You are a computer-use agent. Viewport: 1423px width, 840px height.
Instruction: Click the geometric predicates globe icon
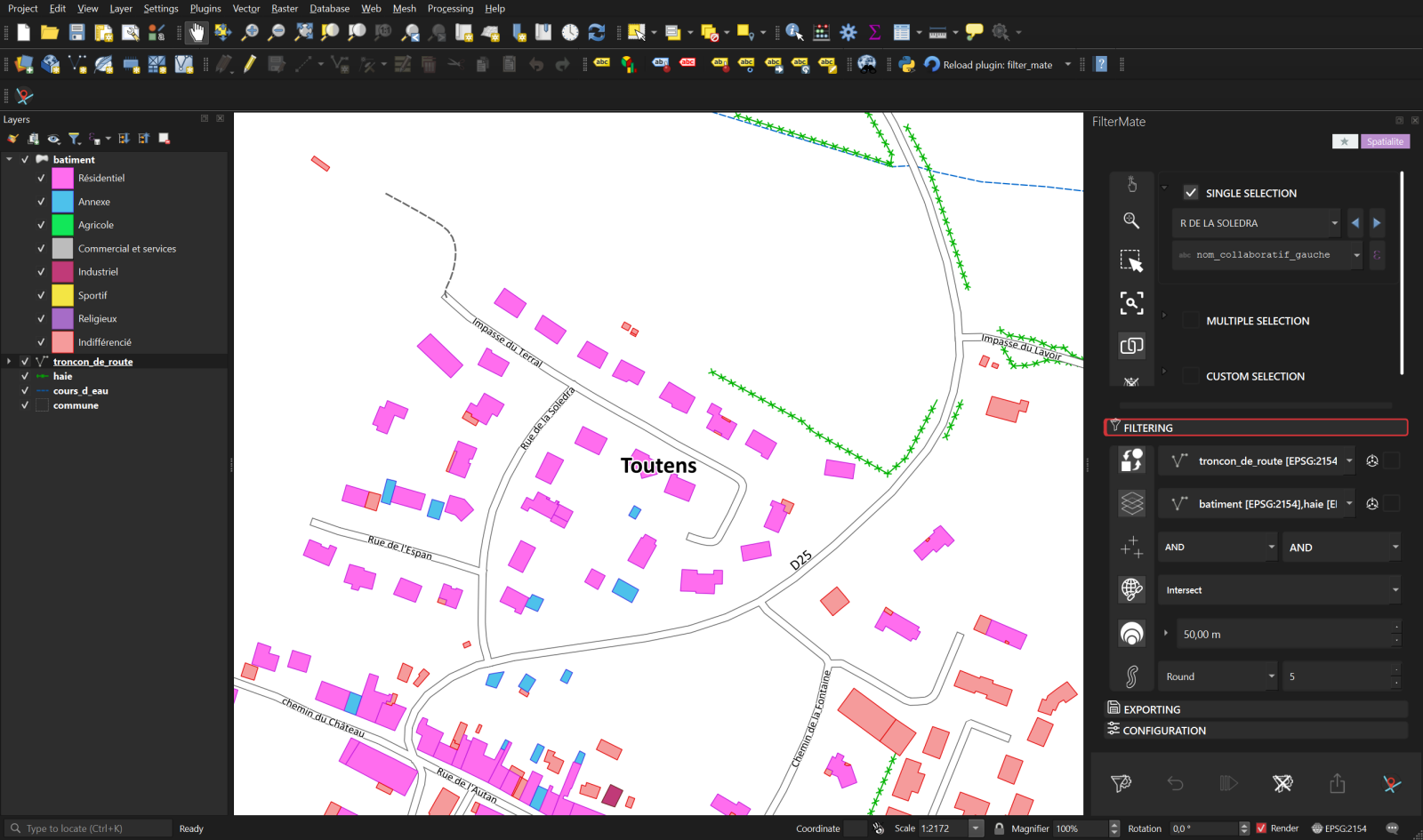coord(1131,588)
